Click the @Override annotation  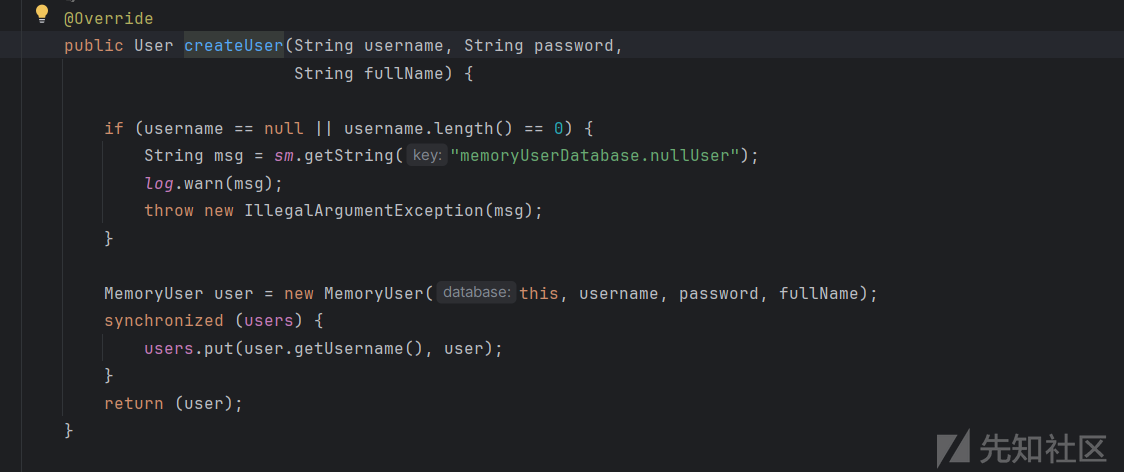click(109, 19)
